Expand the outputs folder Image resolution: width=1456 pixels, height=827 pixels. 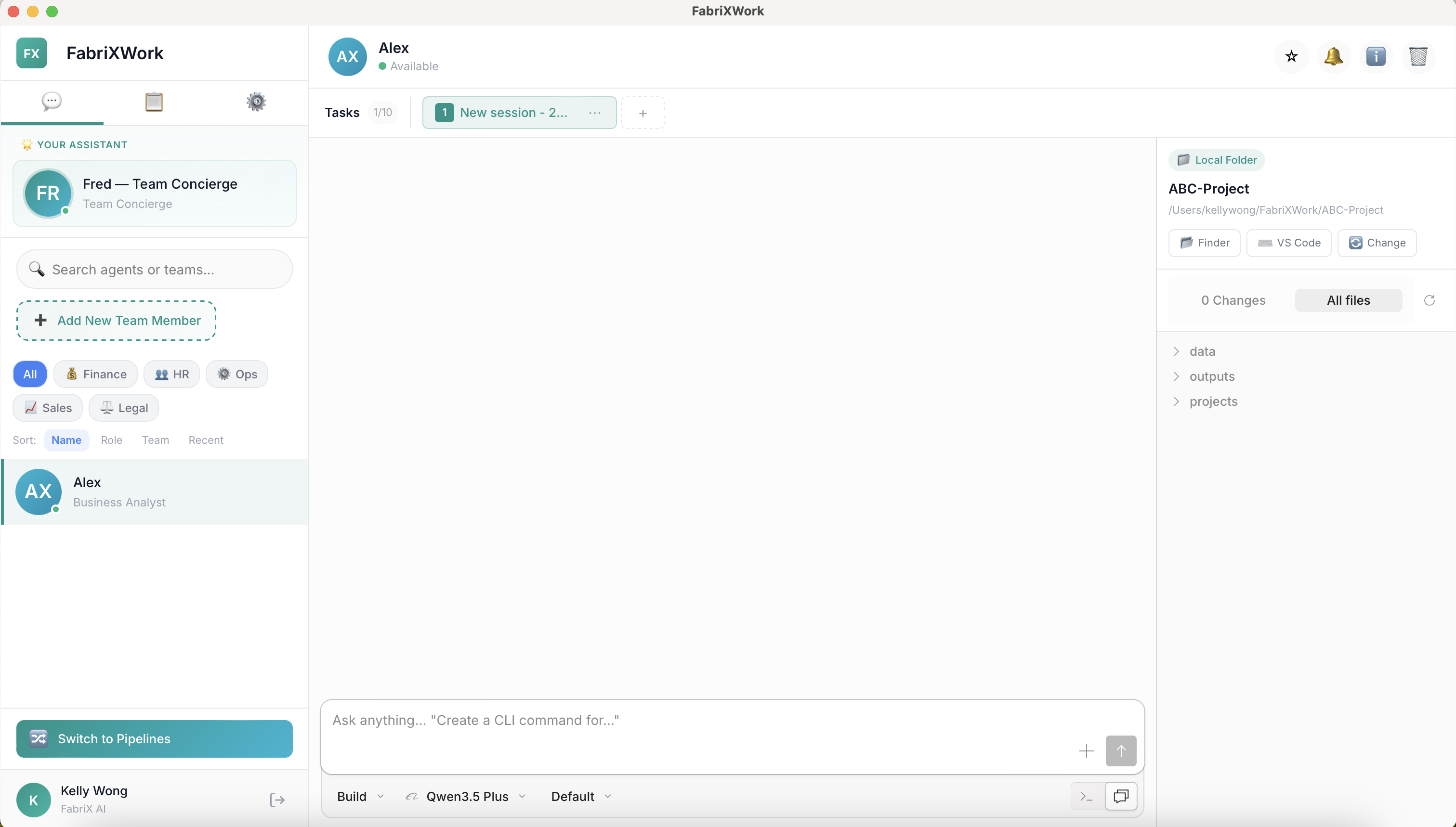point(1212,376)
